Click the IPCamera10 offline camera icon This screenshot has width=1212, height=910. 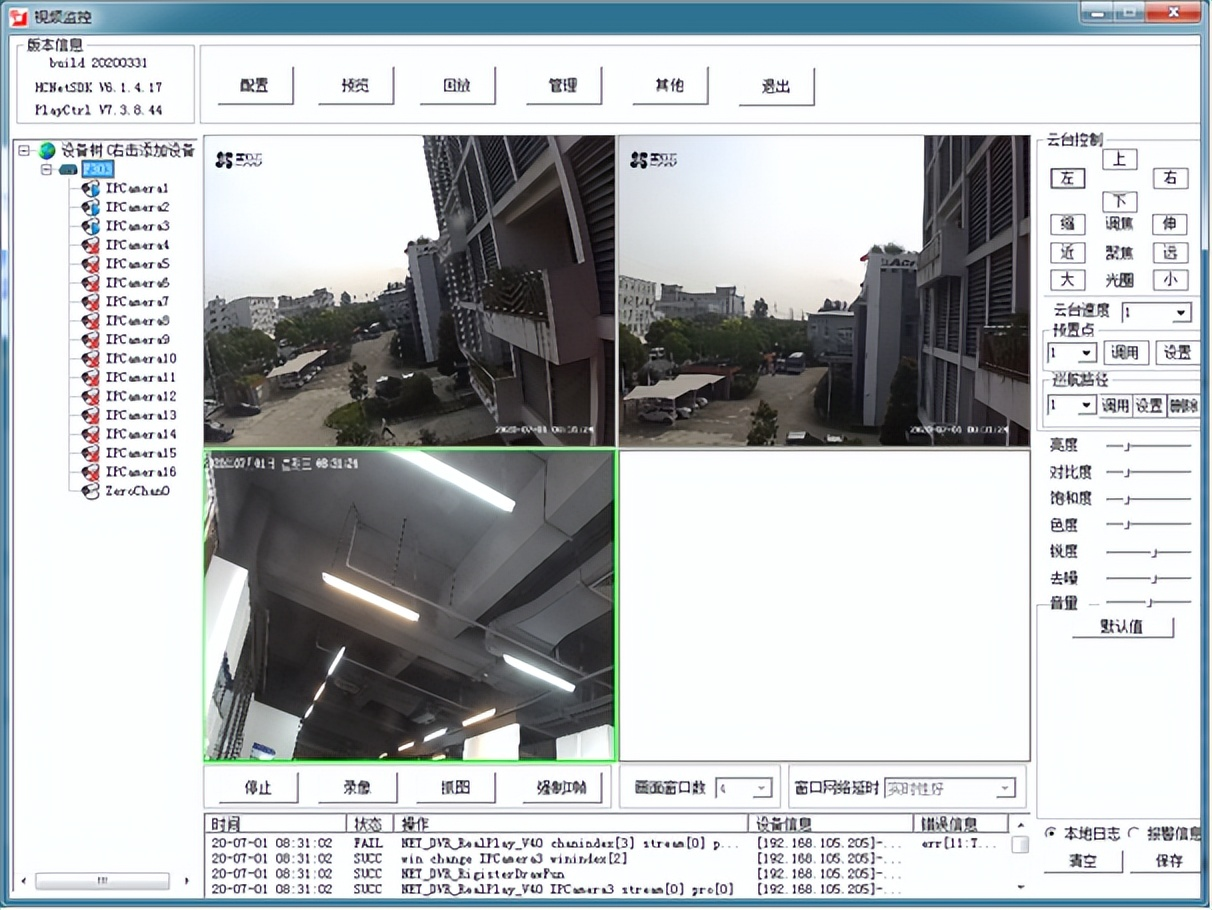(90, 359)
